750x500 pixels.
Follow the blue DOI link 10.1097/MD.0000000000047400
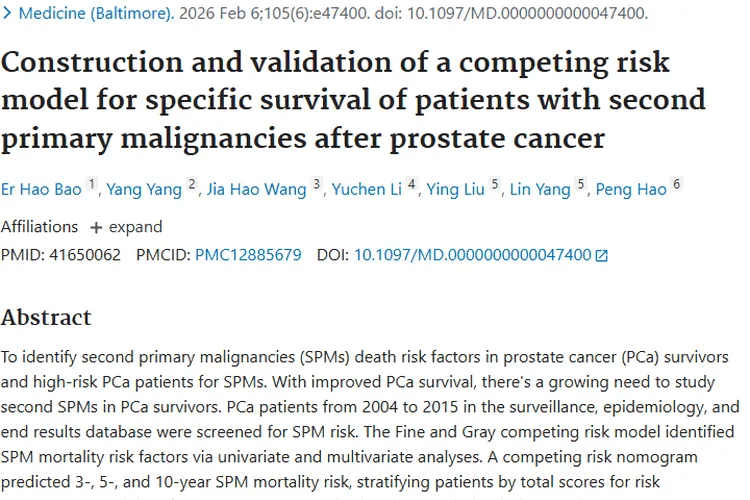(472, 255)
